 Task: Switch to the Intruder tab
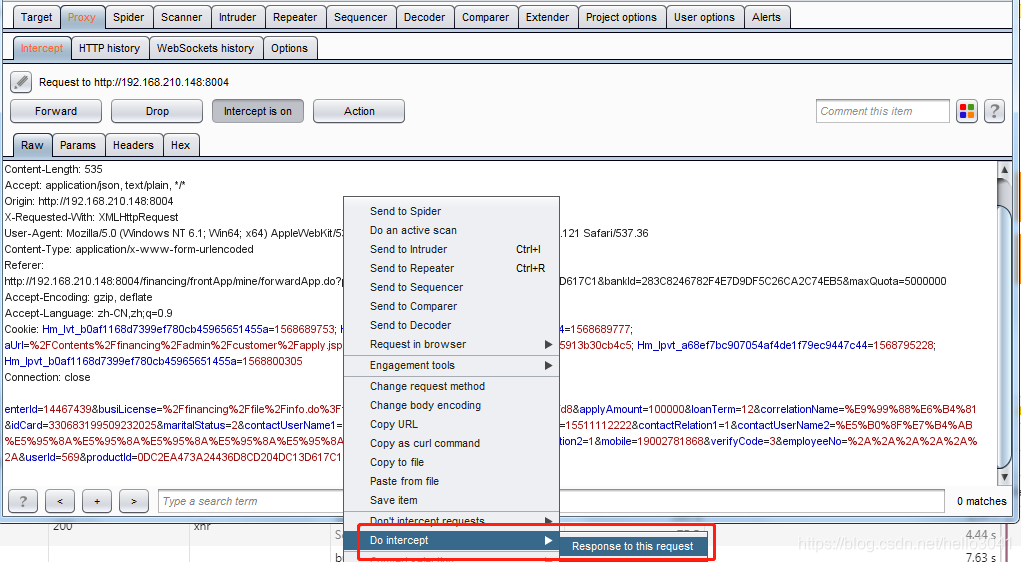(237, 18)
